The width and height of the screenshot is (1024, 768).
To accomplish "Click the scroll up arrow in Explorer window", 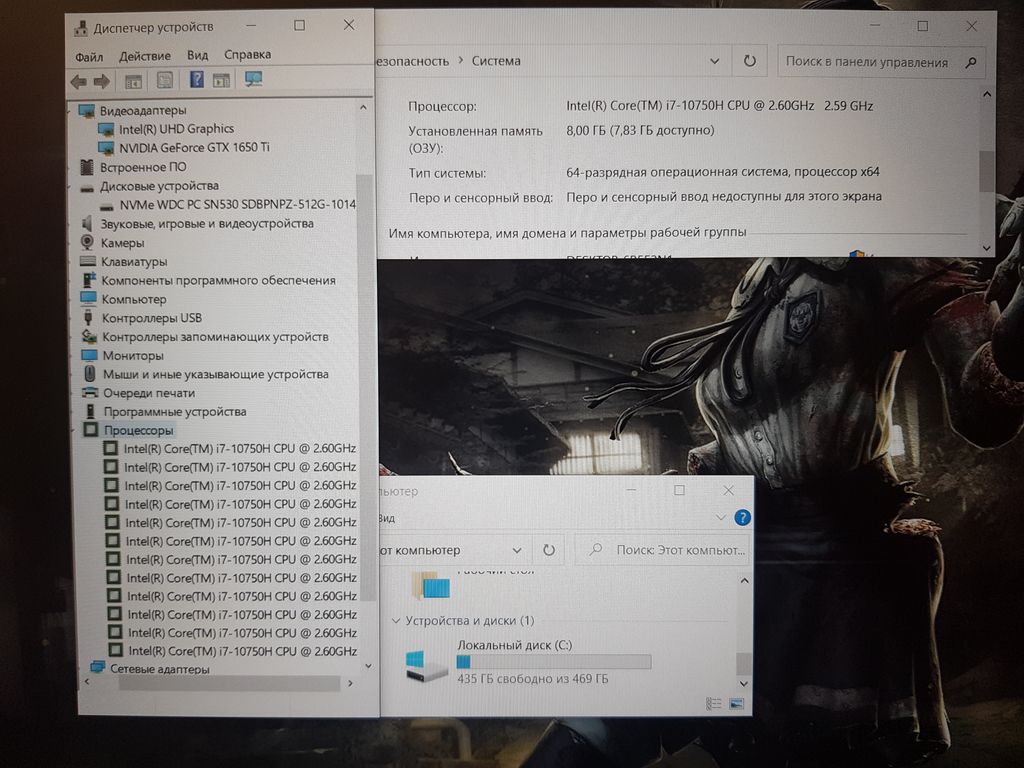I will pos(744,581).
